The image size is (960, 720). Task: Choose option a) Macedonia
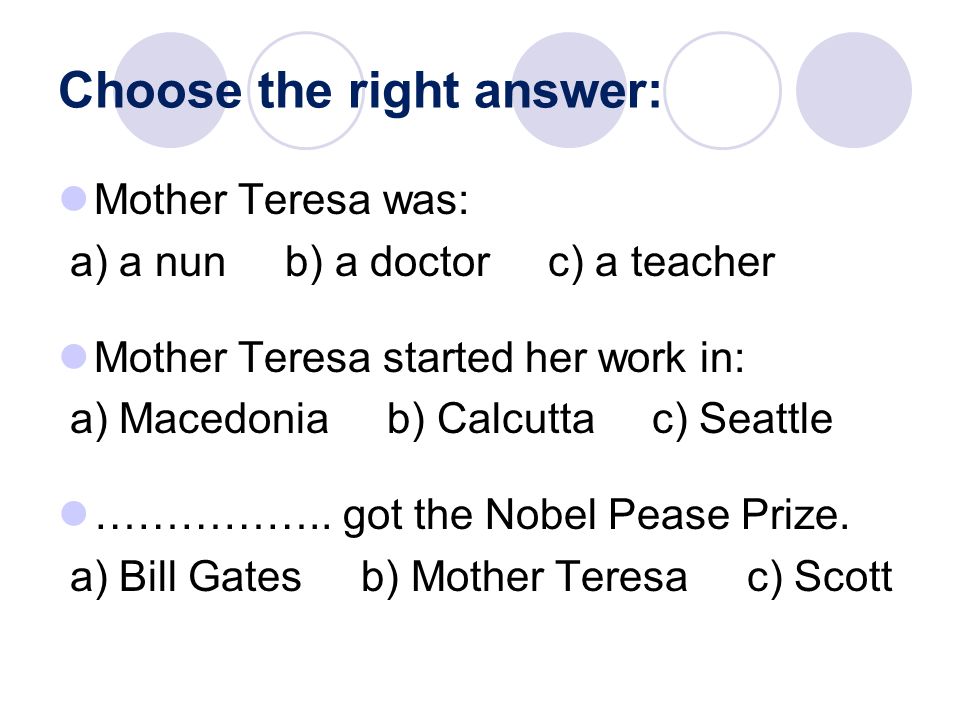pos(199,419)
